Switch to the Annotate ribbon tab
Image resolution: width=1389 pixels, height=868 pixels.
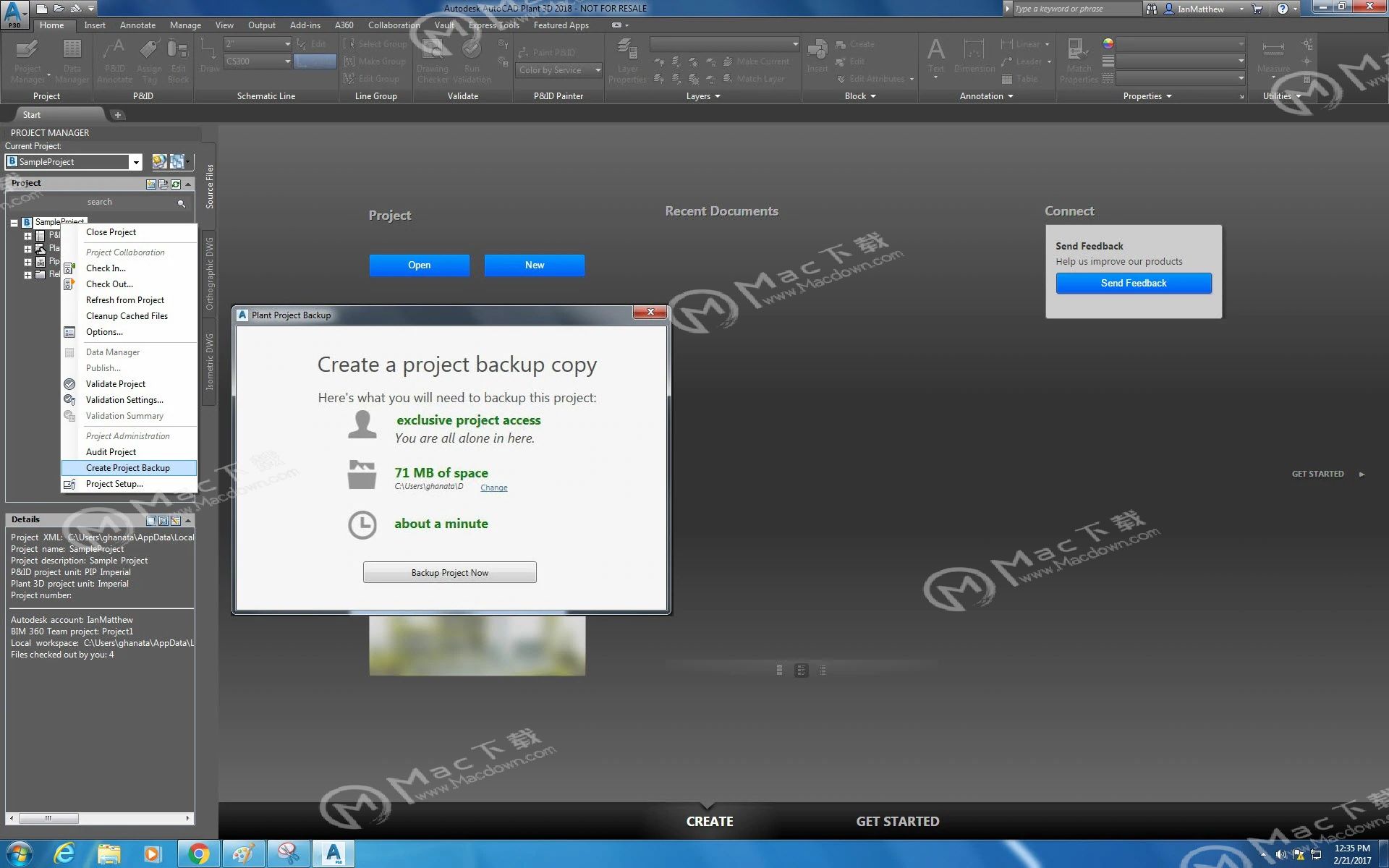pyautogui.click(x=137, y=25)
